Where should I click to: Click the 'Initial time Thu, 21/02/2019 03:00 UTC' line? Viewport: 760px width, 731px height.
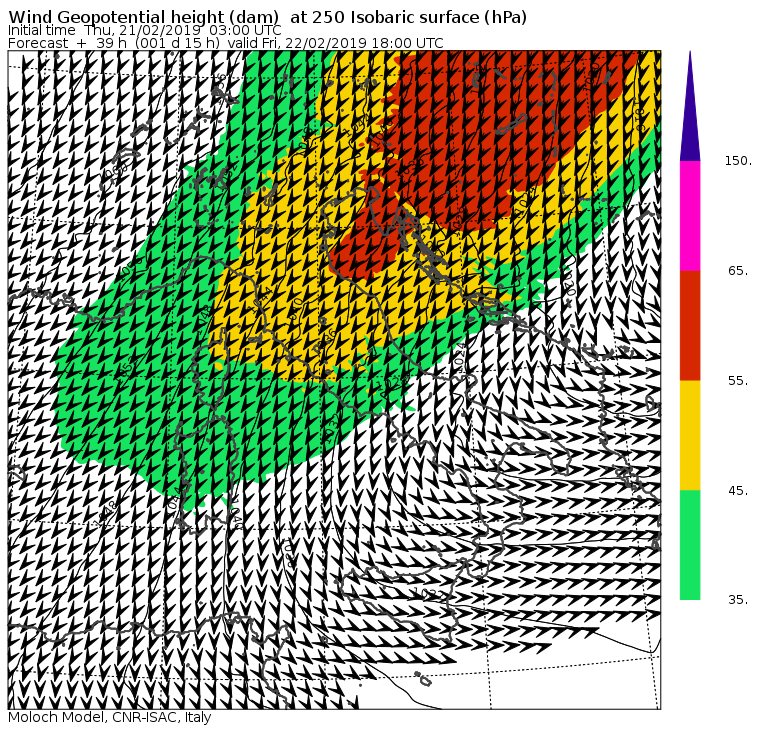[x=144, y=30]
